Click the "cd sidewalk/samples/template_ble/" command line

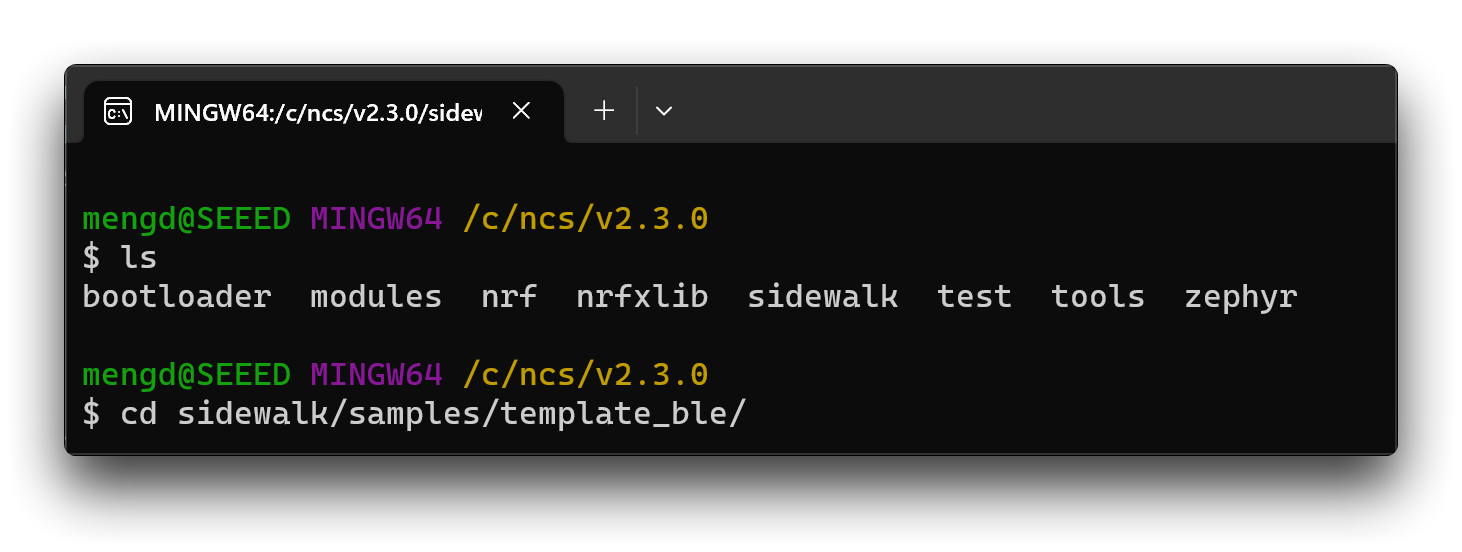pyautogui.click(x=433, y=414)
